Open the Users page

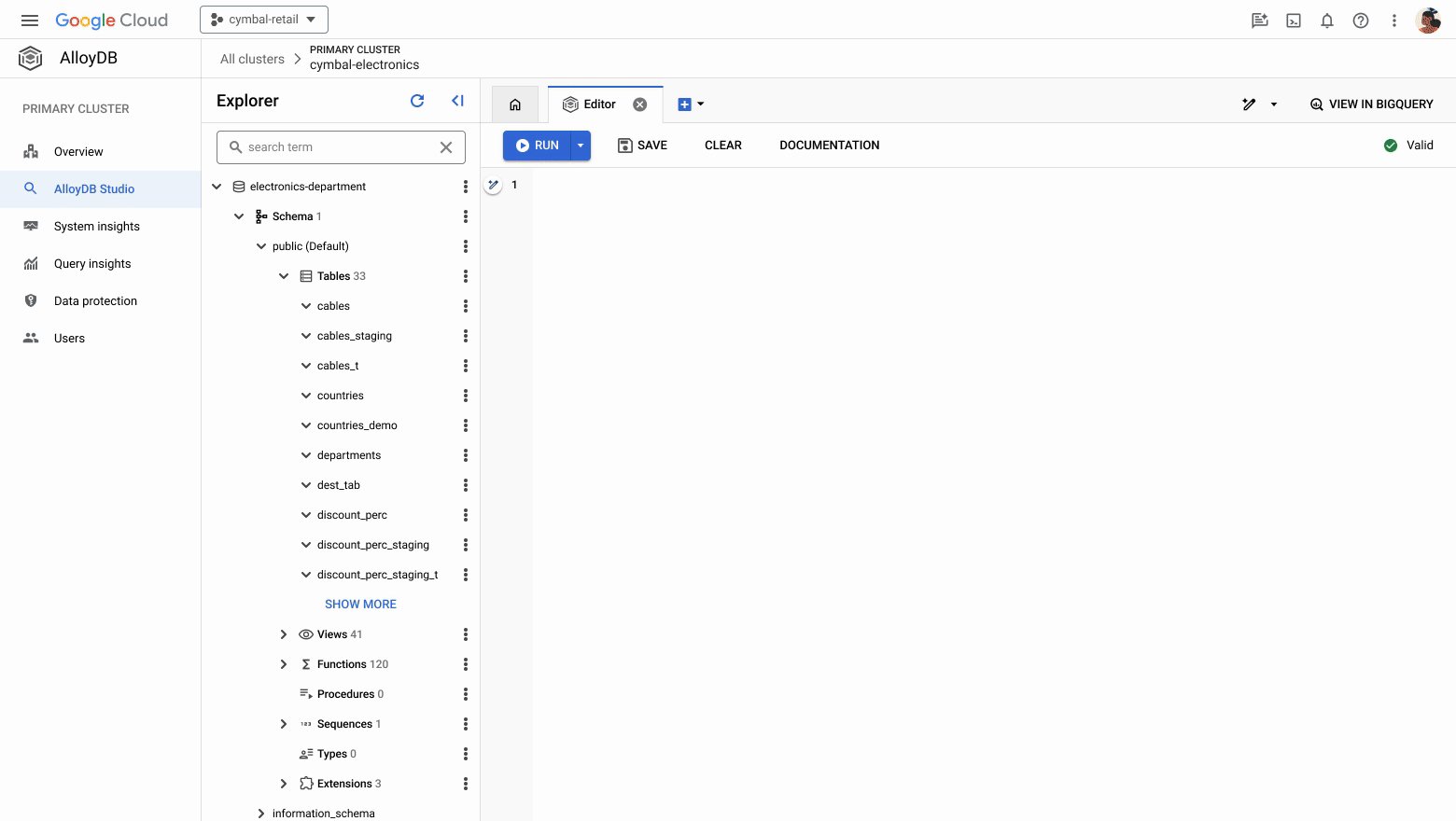(x=100, y=339)
